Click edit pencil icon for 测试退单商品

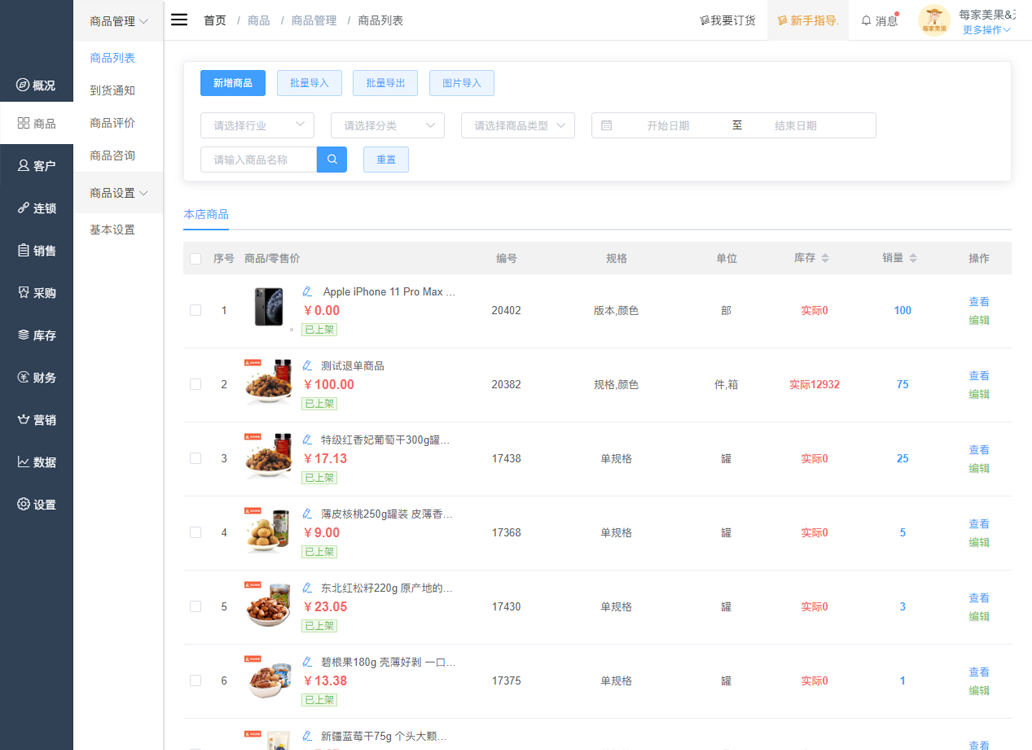pyautogui.click(x=307, y=366)
